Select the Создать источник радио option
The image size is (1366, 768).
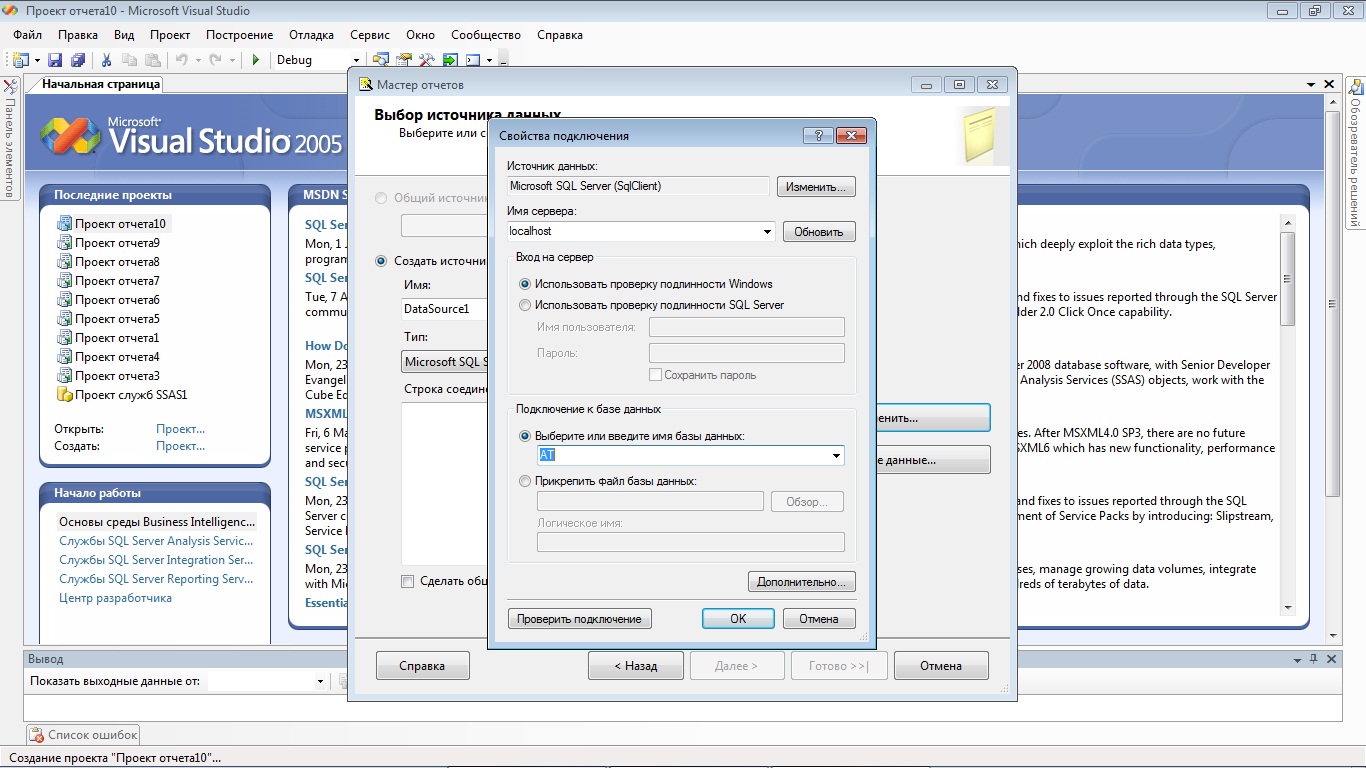pyautogui.click(x=380, y=261)
